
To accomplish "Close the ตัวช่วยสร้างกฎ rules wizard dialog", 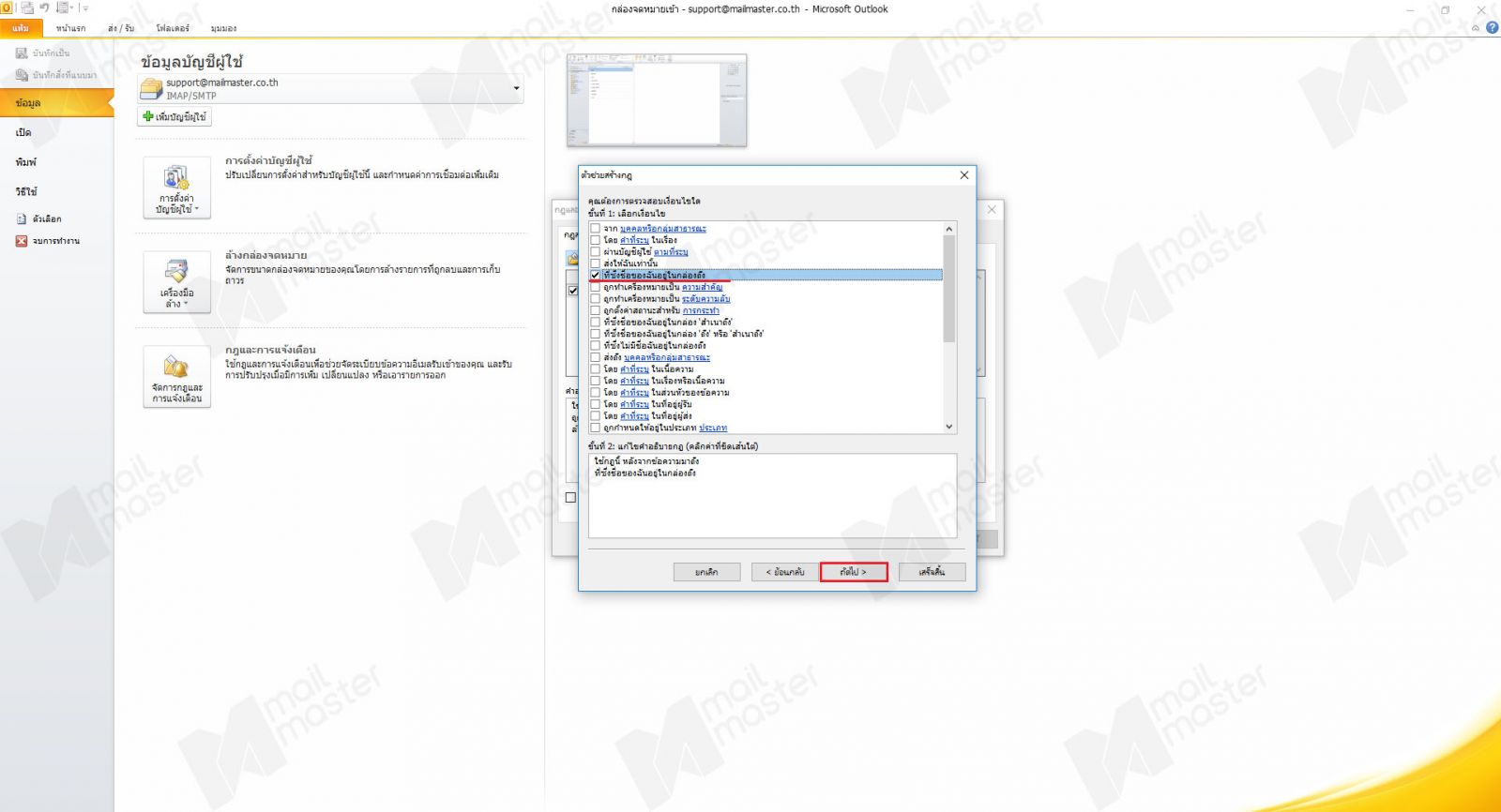I will click(x=963, y=175).
